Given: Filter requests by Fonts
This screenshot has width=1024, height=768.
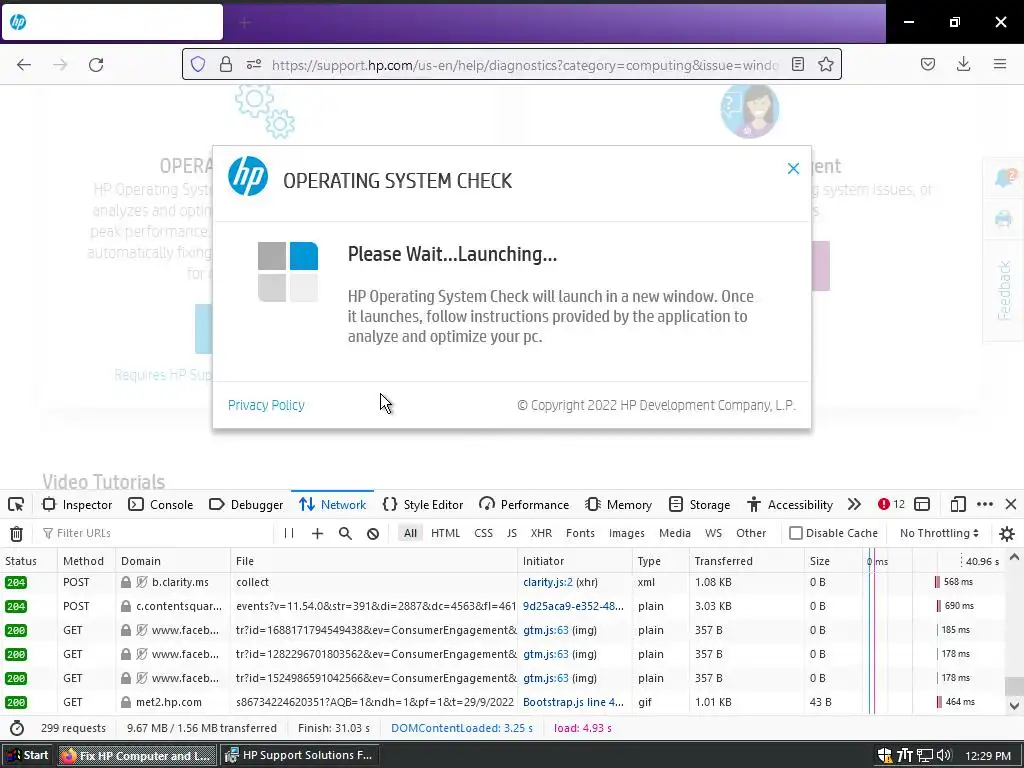Looking at the screenshot, I should [x=581, y=533].
